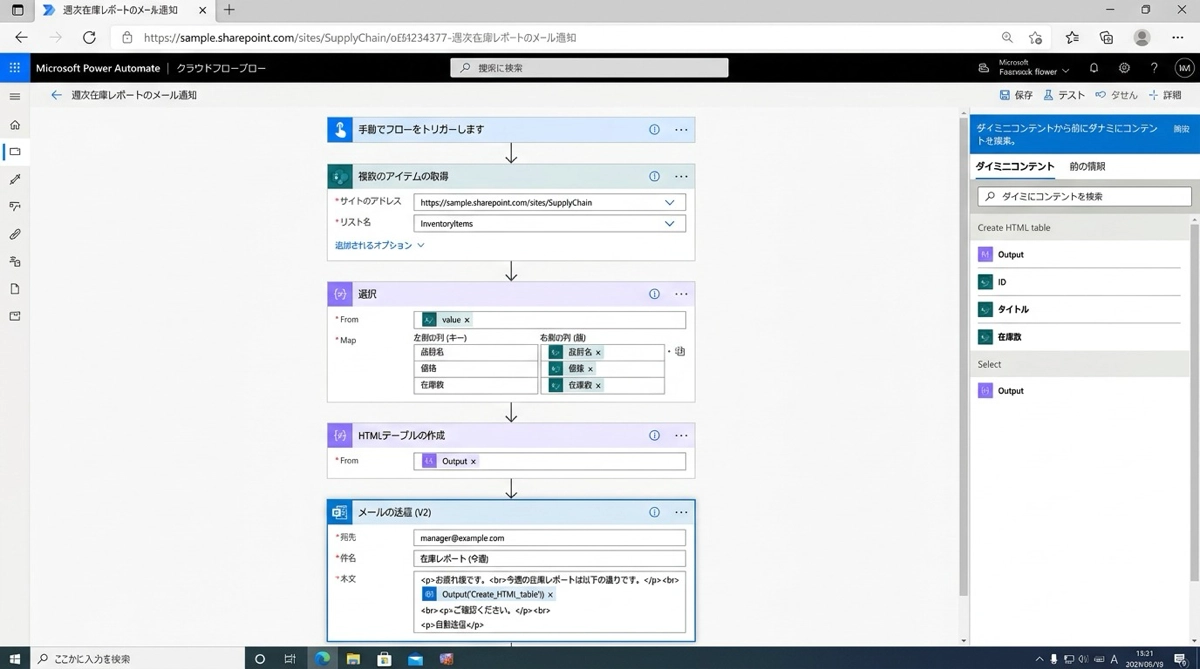Image resolution: width=1200 pixels, height=669 pixels.
Task: Click the help question mark icon
Action: [x=1154, y=68]
